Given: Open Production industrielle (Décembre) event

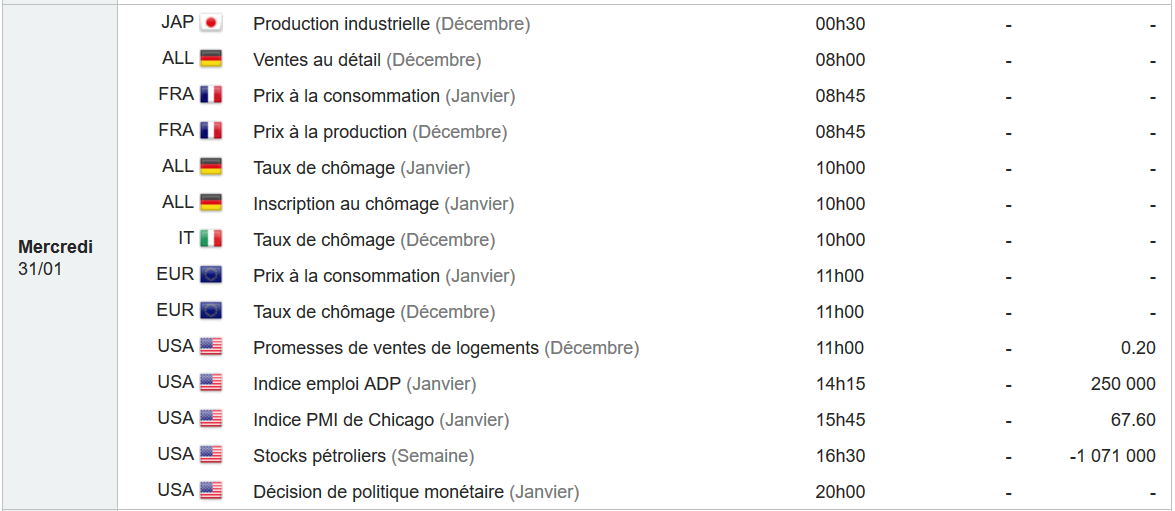Looking at the screenshot, I should 391,24.
